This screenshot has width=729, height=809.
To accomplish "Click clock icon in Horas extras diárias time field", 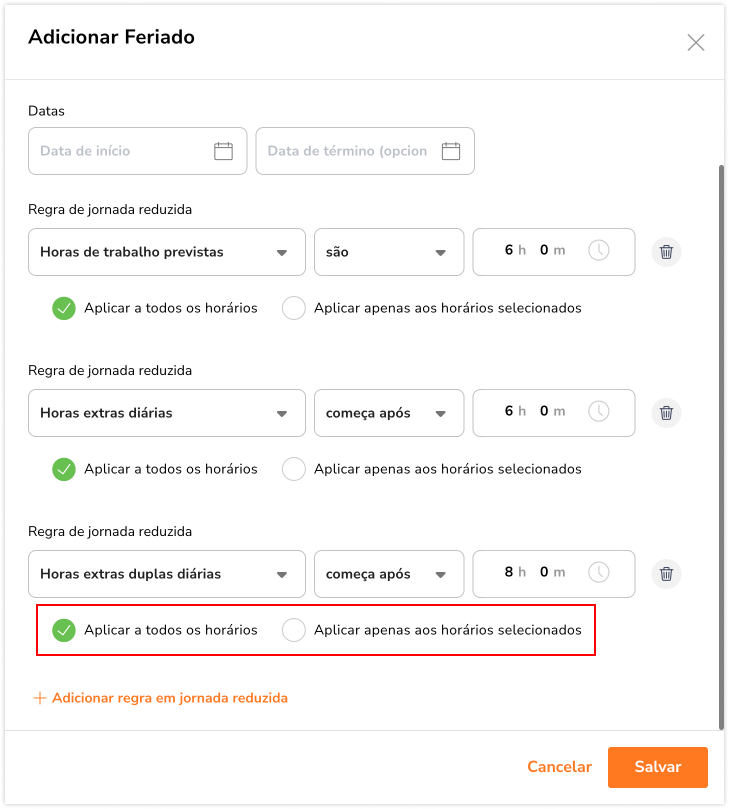I will (598, 412).
